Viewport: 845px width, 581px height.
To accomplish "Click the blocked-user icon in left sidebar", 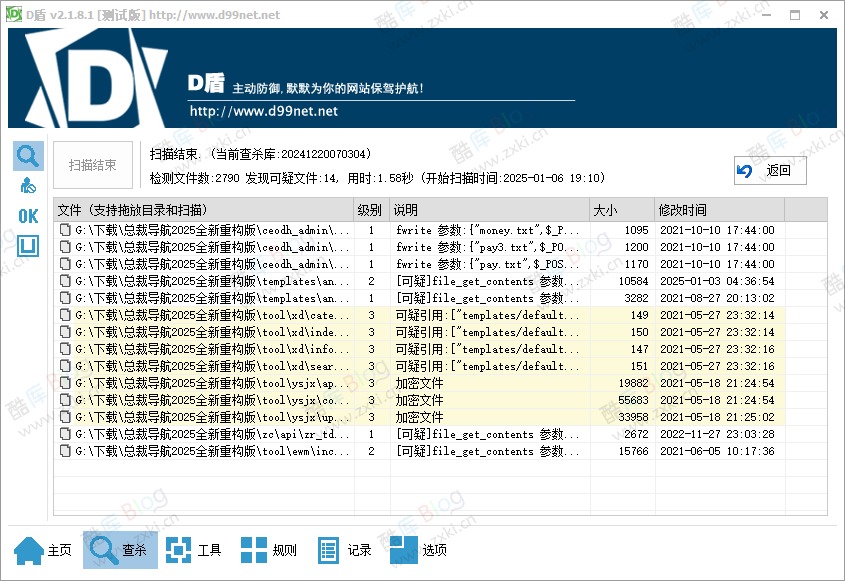I will (x=28, y=186).
